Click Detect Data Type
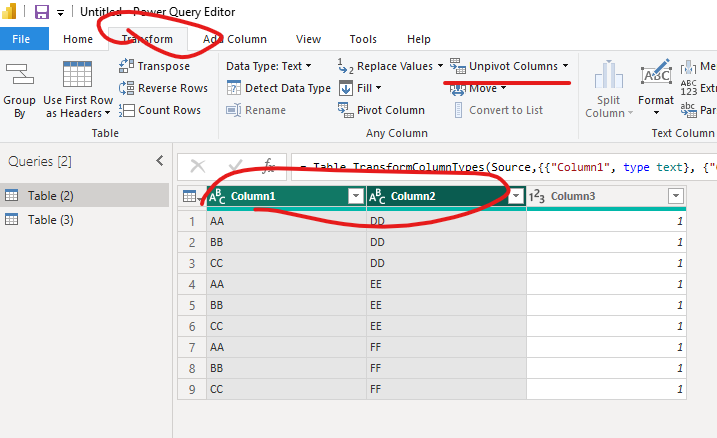The width and height of the screenshot is (717, 438). (x=278, y=88)
